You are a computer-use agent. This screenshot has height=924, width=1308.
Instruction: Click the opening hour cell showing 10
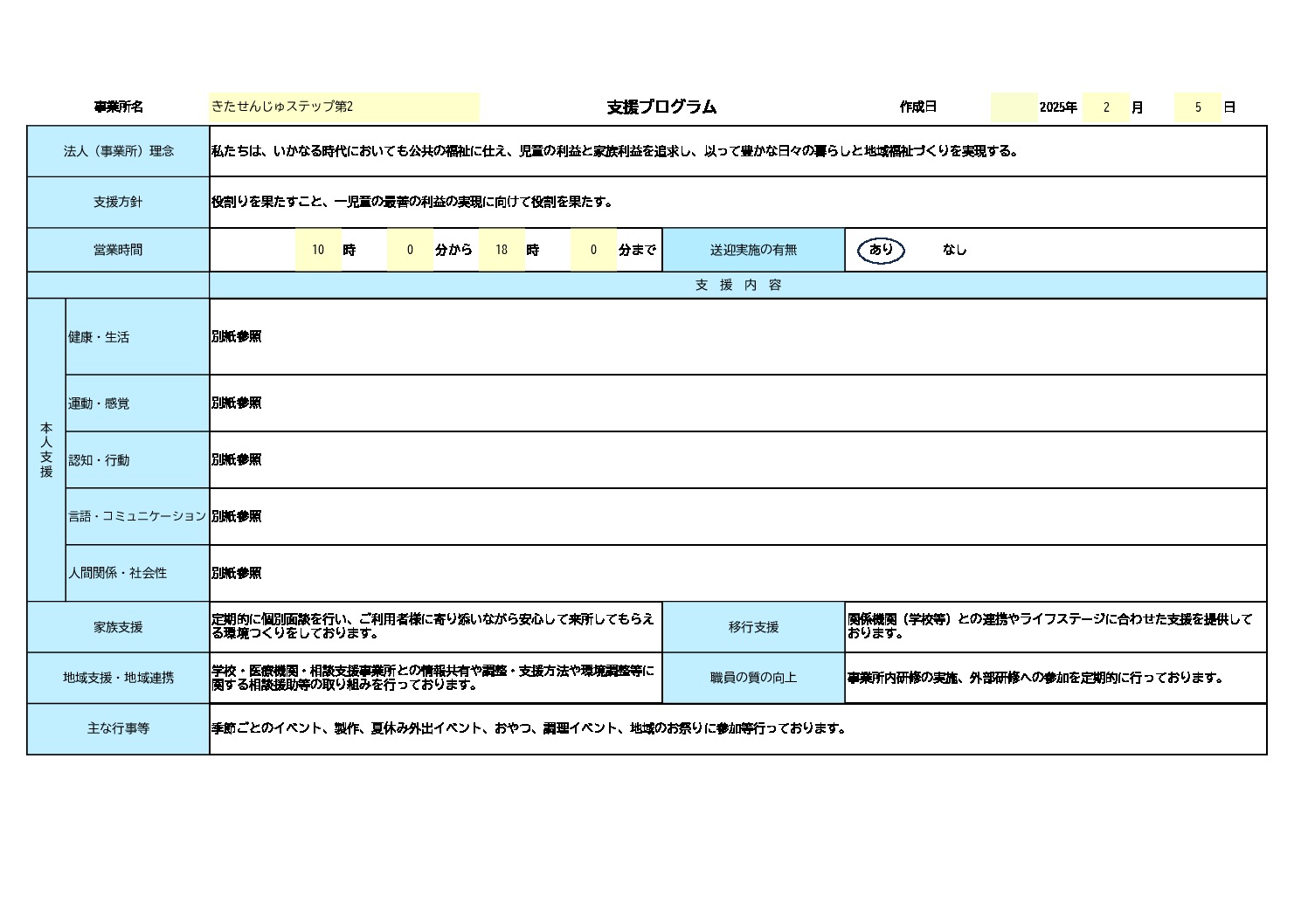[x=318, y=250]
